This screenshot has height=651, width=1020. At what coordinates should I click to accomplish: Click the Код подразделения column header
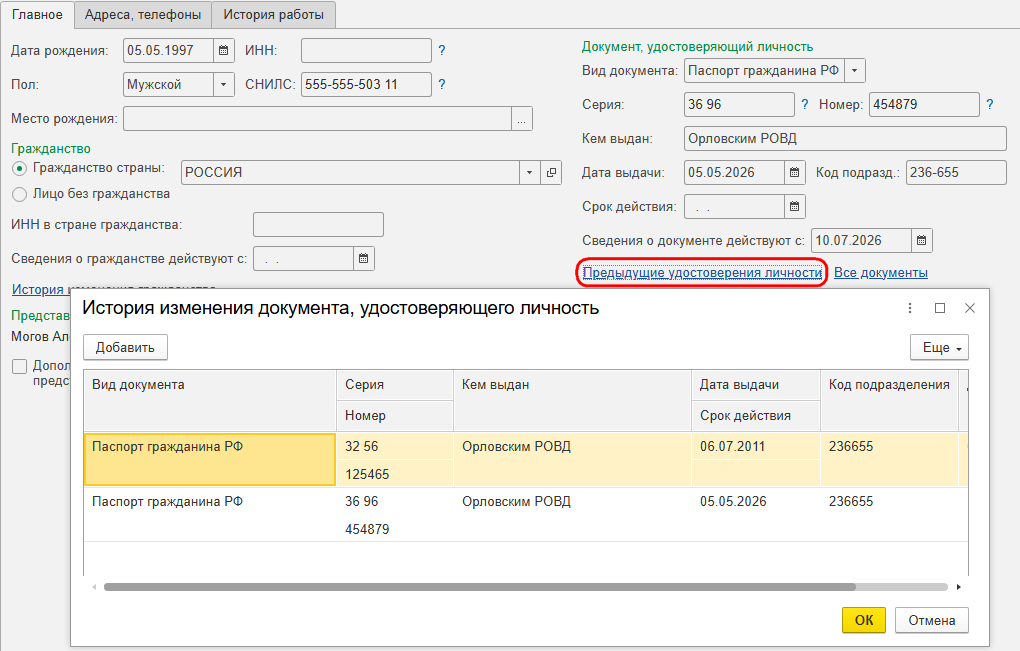(x=889, y=401)
